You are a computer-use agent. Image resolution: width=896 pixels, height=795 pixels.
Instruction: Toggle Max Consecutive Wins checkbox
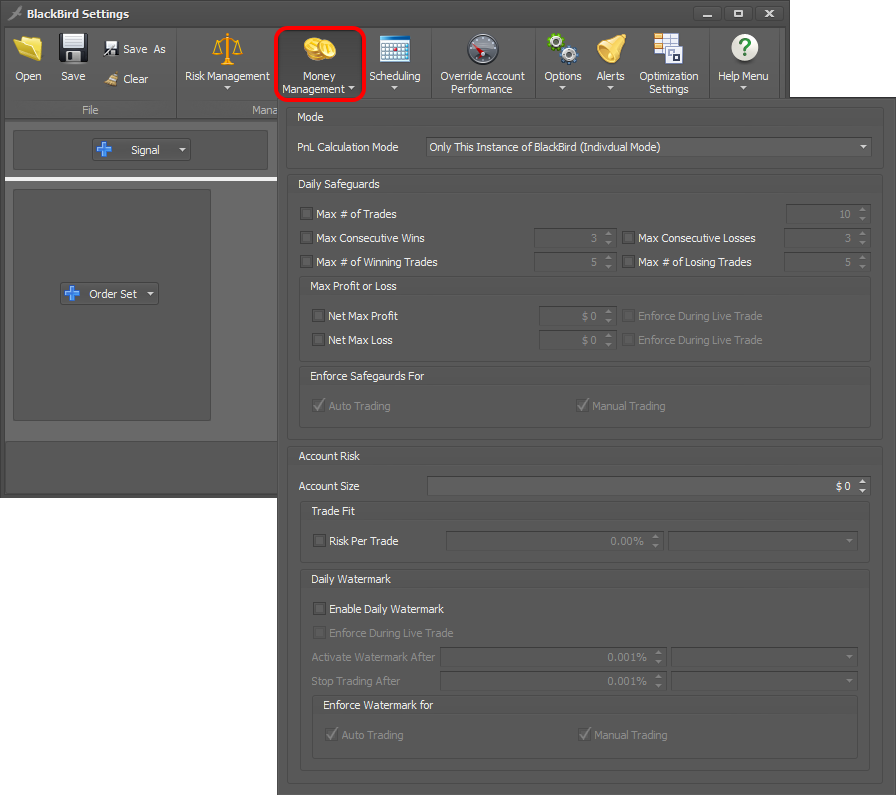click(x=307, y=238)
